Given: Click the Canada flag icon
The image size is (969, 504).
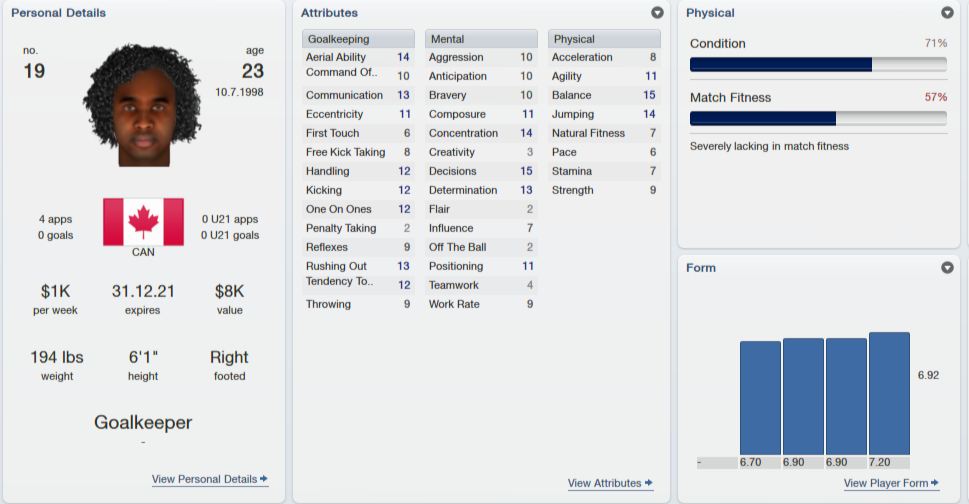Looking at the screenshot, I should tap(143, 222).
